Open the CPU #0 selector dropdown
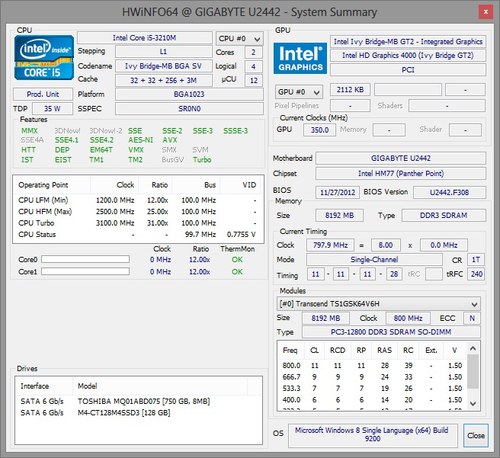The width and height of the screenshot is (500, 458). click(239, 39)
